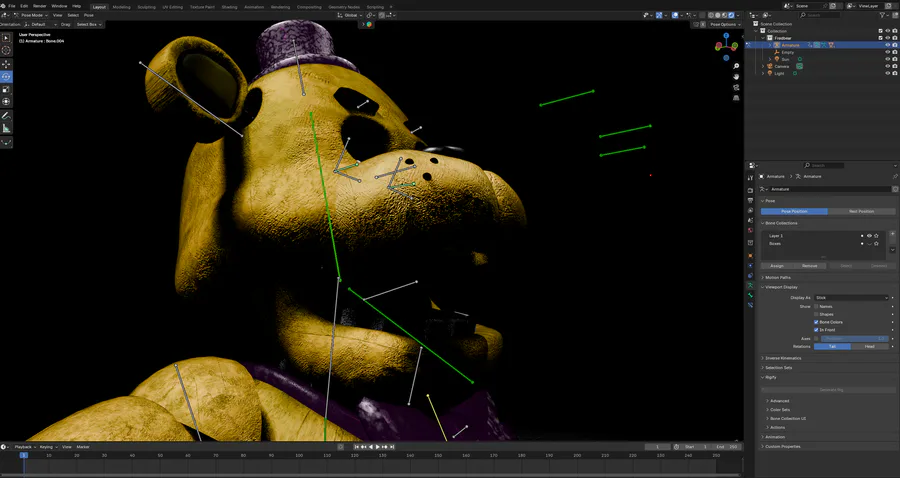Click the Pose Position button

click(794, 211)
